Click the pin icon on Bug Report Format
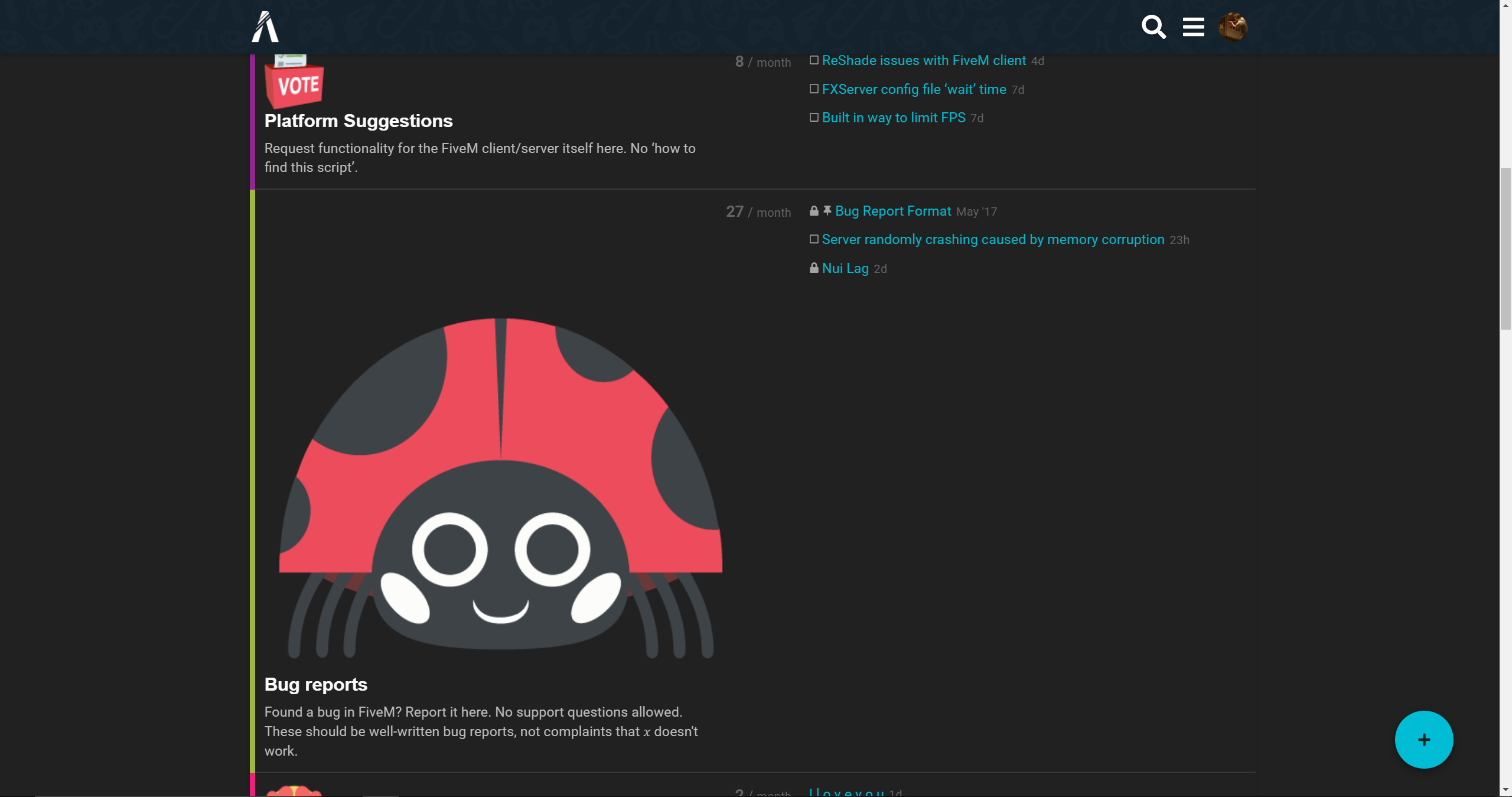This screenshot has height=797, width=1512. (827, 210)
